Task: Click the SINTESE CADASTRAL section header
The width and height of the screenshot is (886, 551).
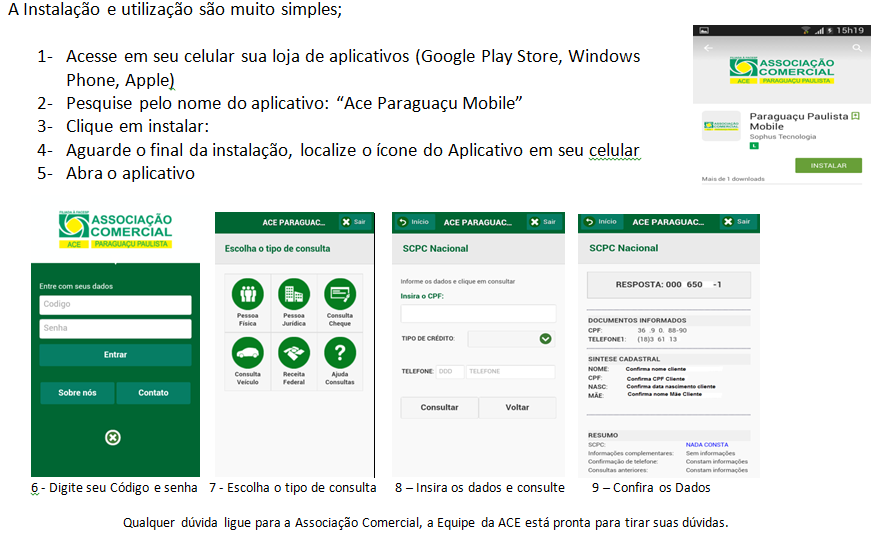Action: pos(624,359)
